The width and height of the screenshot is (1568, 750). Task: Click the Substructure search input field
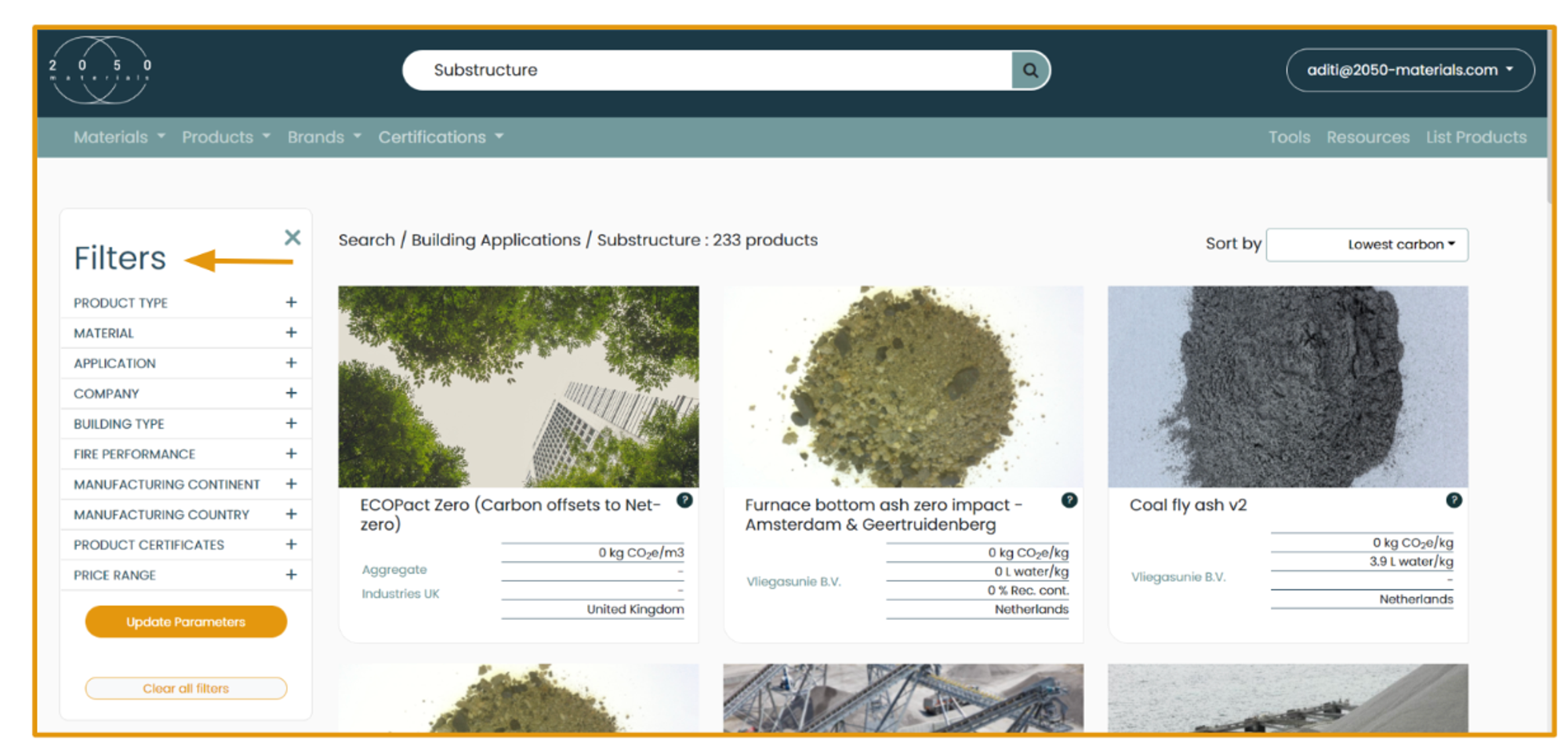706,71
